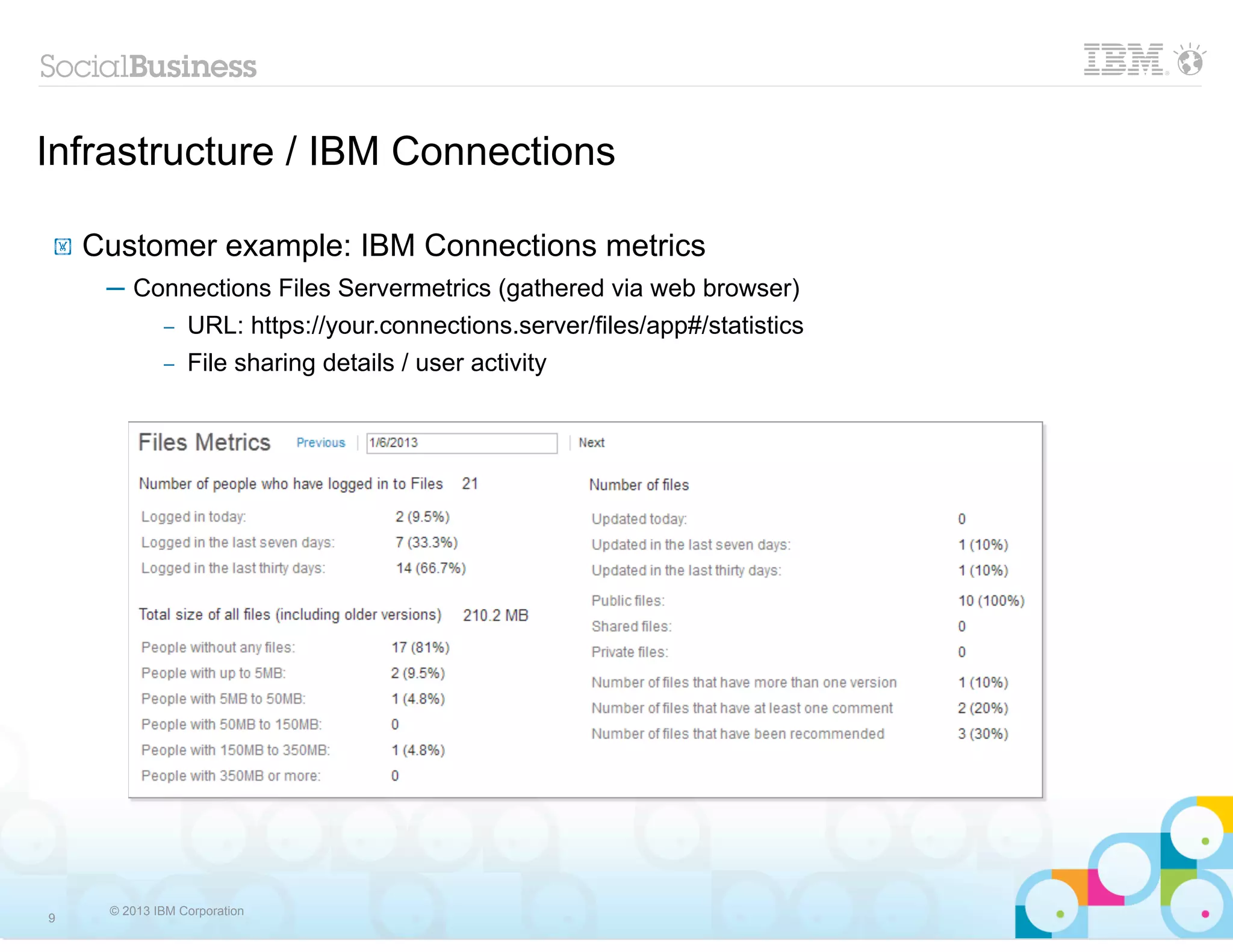Click the globe icon beside the IBM logo
1233x952 pixels.
click(1190, 60)
